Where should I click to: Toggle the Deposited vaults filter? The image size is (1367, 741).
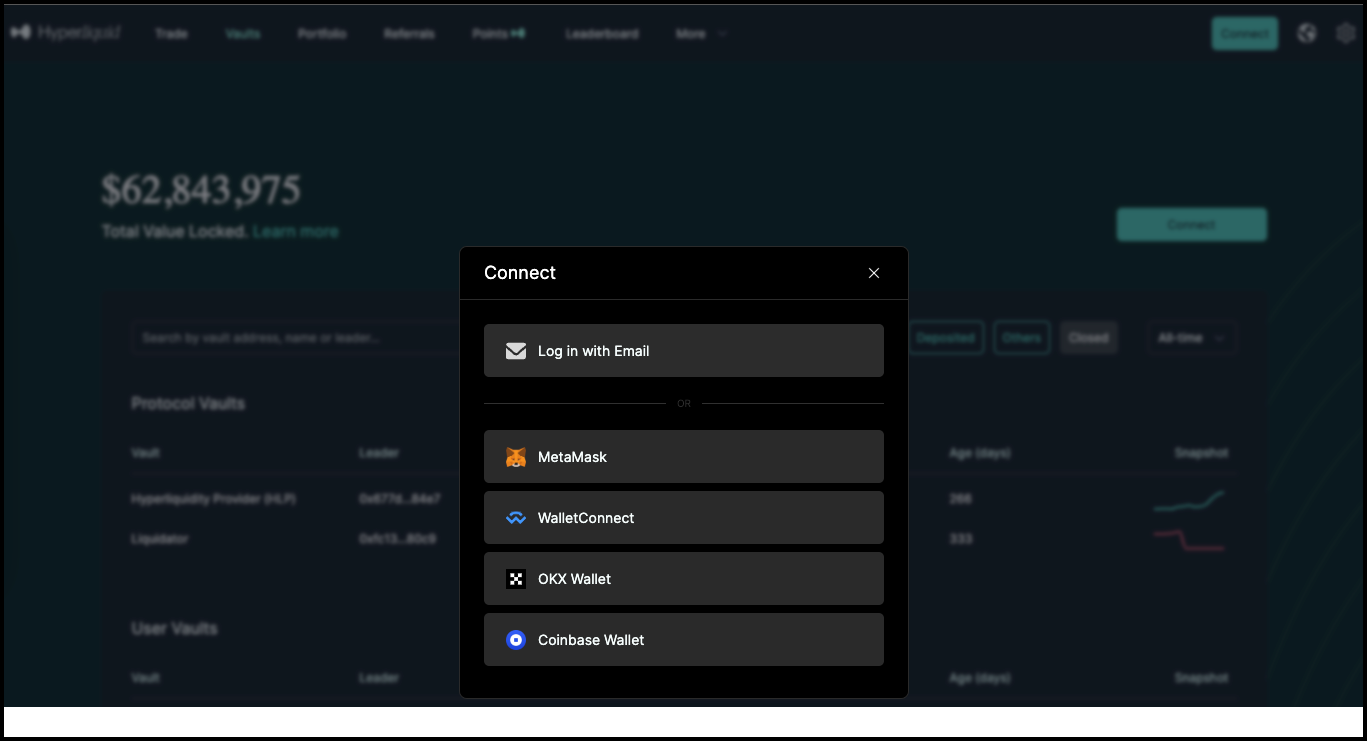coord(945,338)
